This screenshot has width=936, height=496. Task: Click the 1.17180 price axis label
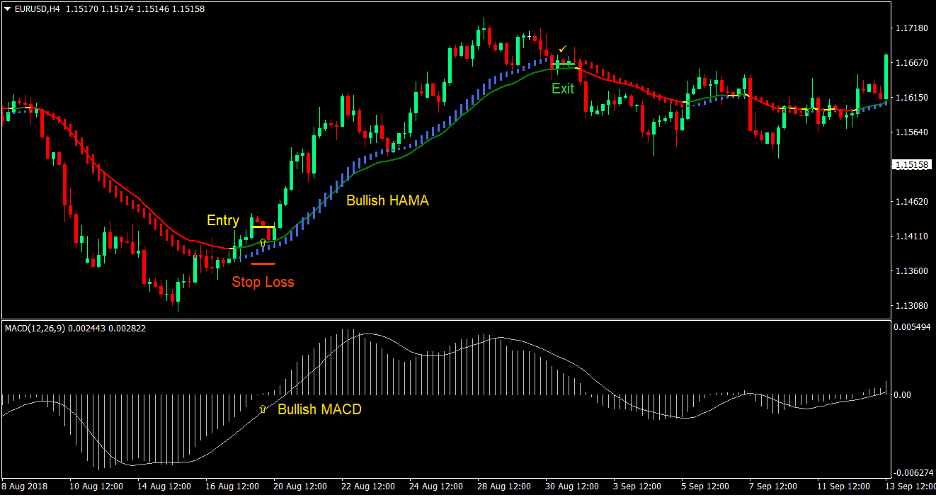pyautogui.click(x=910, y=28)
